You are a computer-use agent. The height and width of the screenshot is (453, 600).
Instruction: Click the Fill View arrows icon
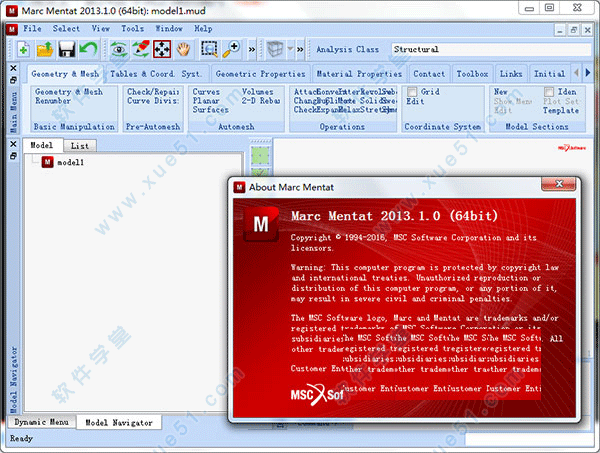(162, 50)
